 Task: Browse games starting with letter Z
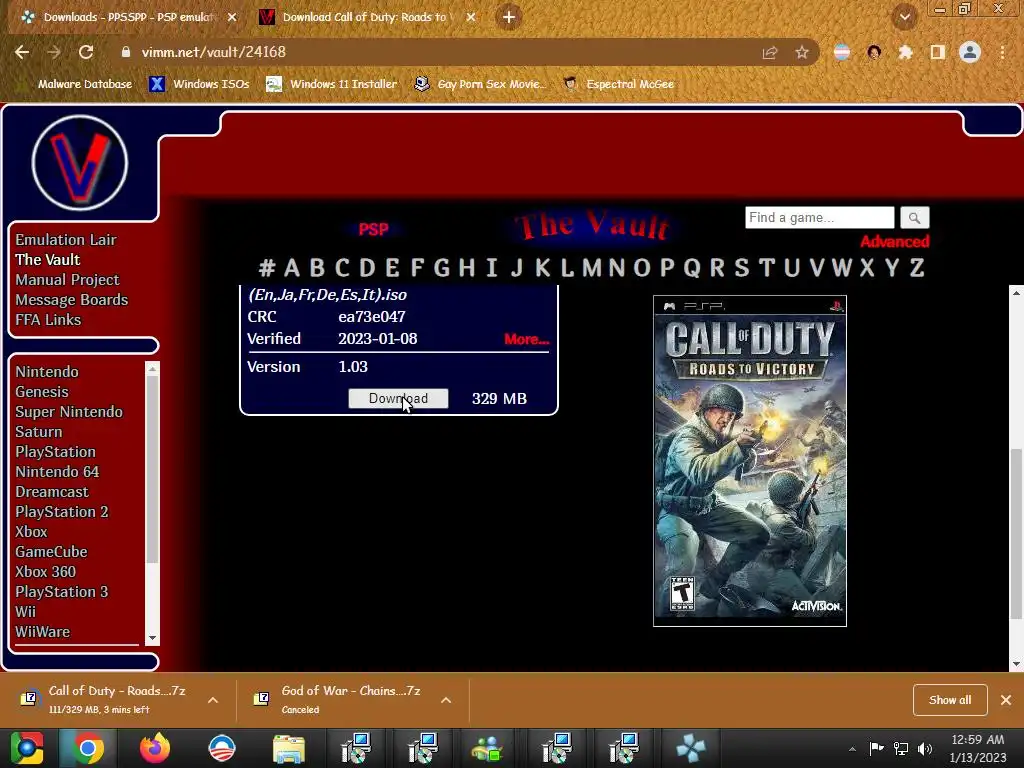tap(917, 268)
